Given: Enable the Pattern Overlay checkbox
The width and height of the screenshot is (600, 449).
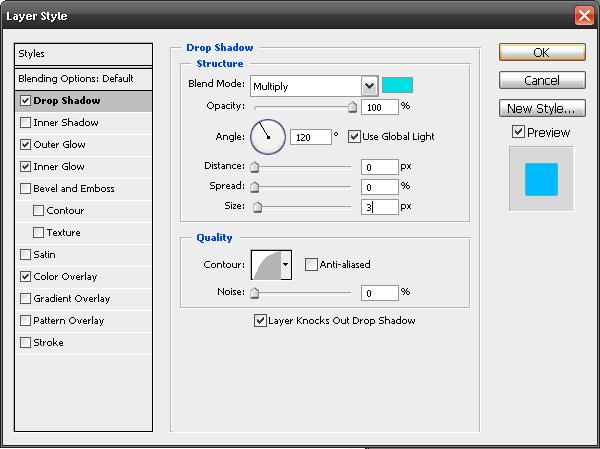Looking at the screenshot, I should [x=25, y=320].
